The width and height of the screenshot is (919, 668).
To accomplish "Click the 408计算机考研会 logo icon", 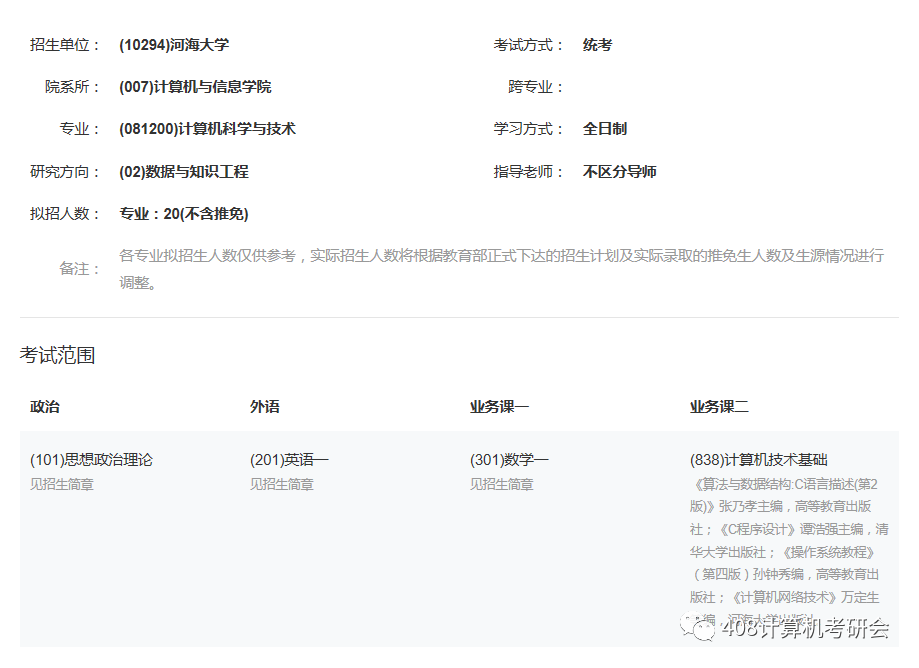I will 699,630.
